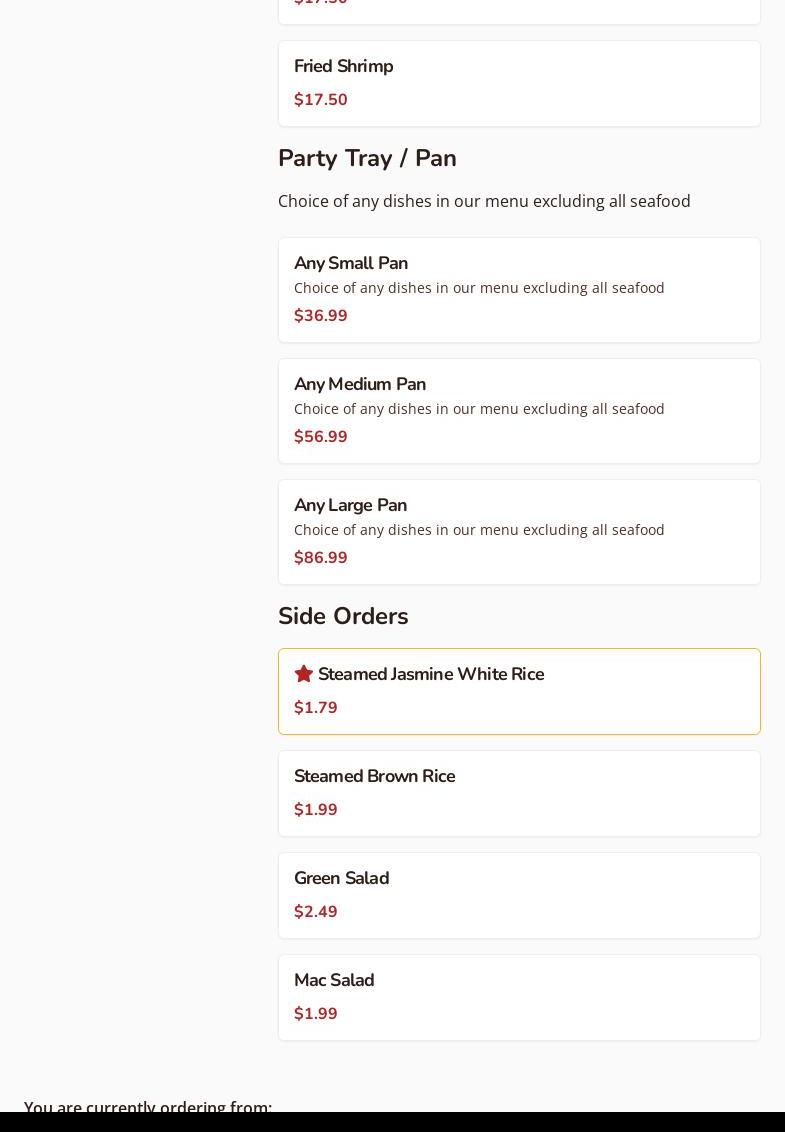The width and height of the screenshot is (785, 1132).
Task: Click the $1.99 Mac Salad price
Action: pyautogui.click(x=316, y=1014)
